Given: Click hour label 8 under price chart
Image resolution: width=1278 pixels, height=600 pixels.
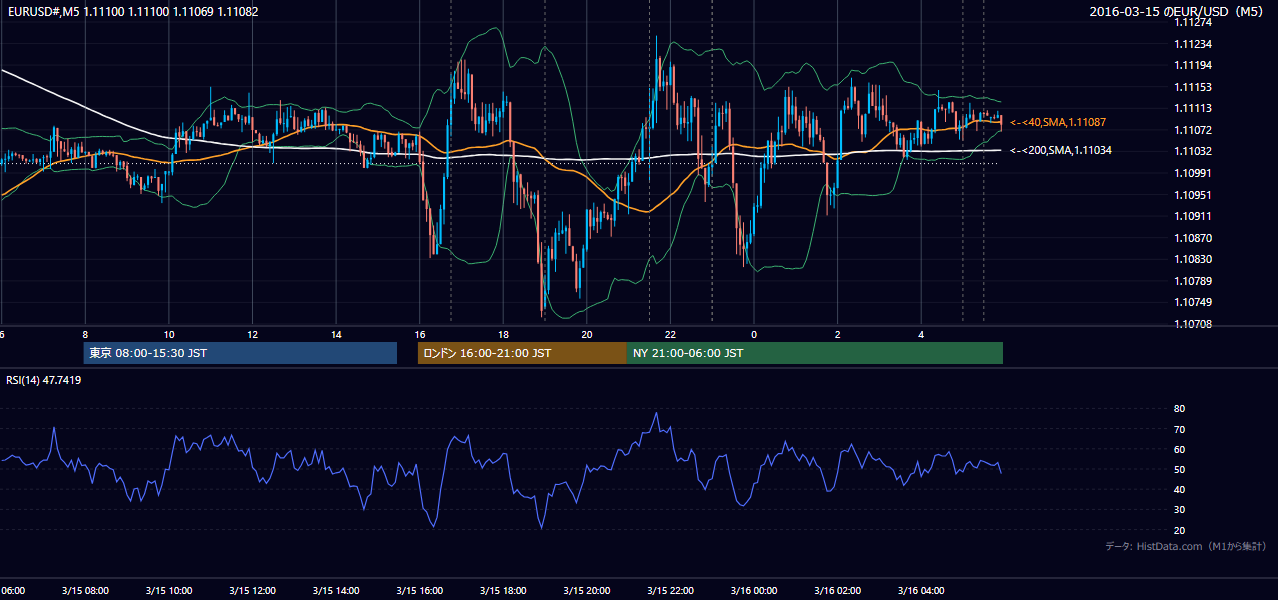Looking at the screenshot, I should click(x=85, y=334).
